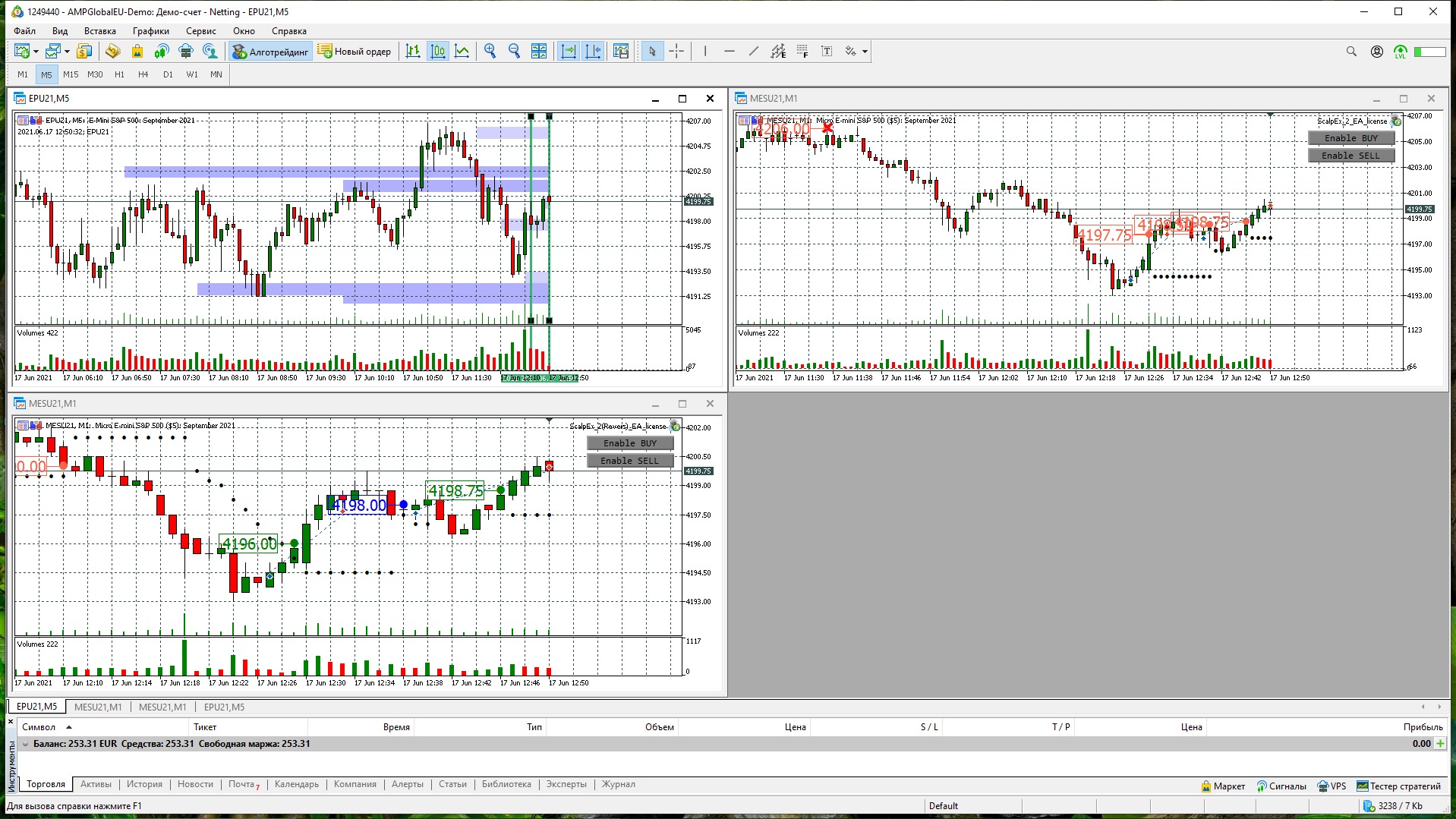Open the Сервис menu
Viewport: 1456px width, 819px height.
[201, 31]
